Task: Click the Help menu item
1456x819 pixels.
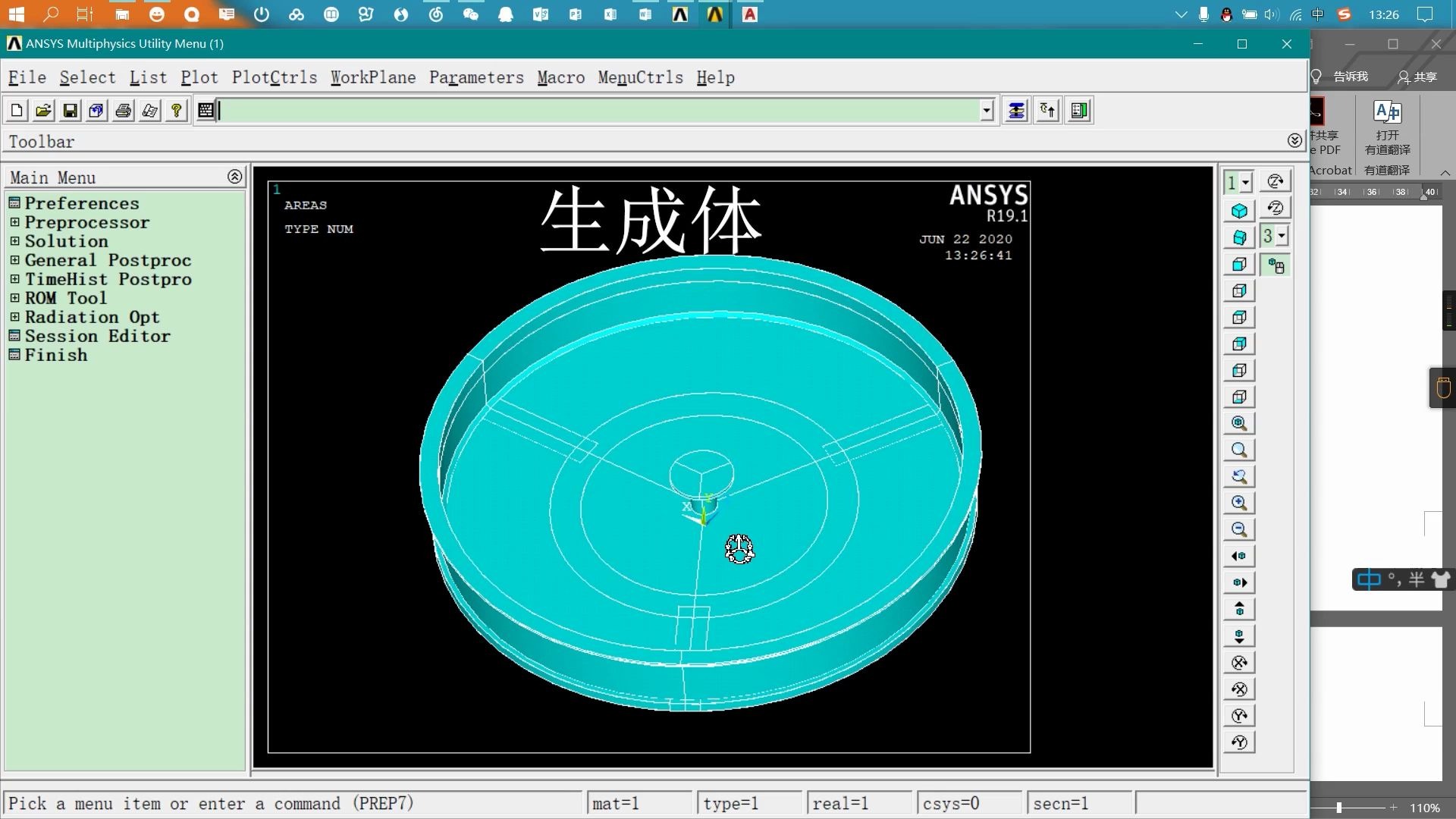Action: 715,77
